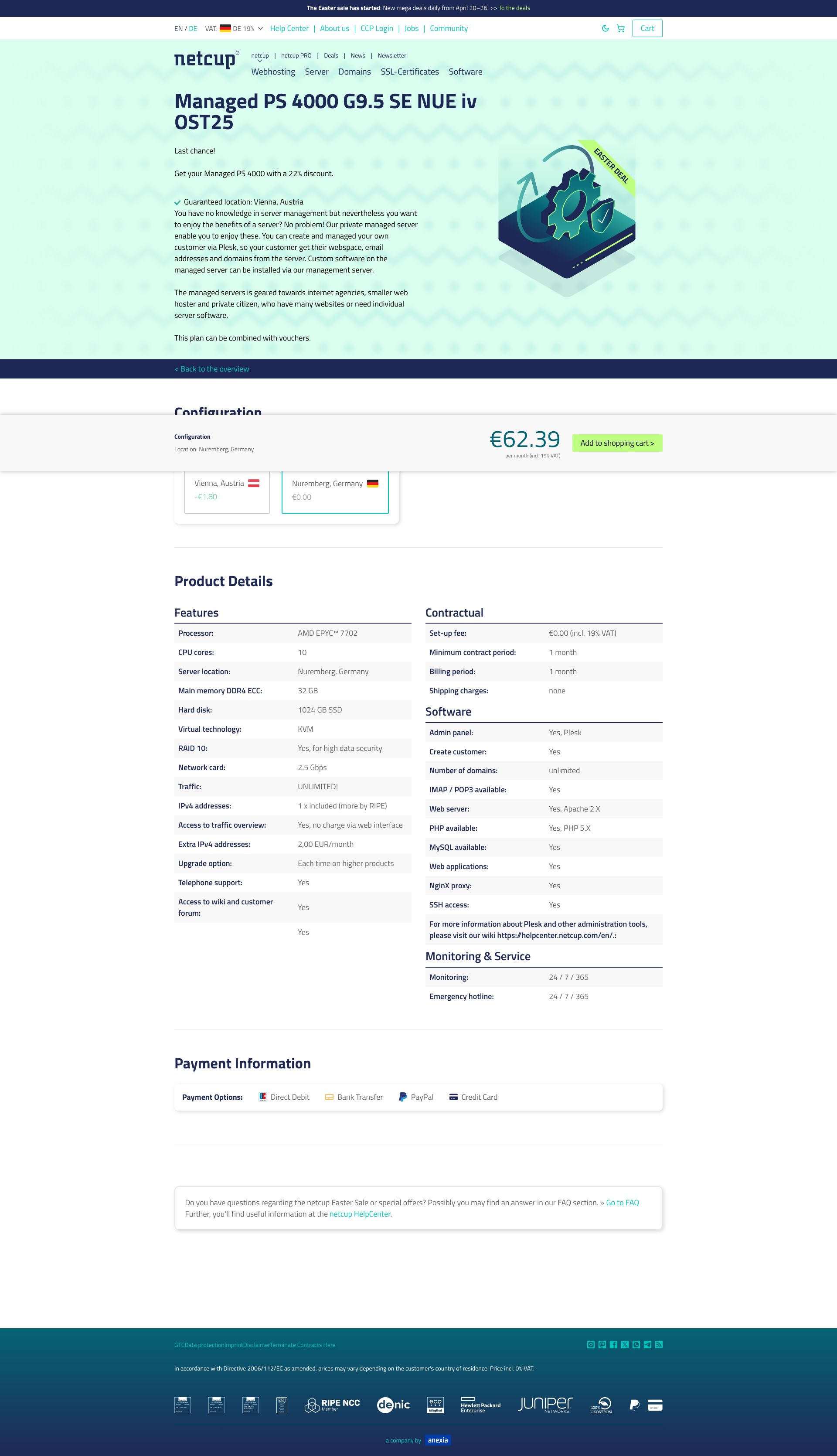Open the Help Center link
The height and width of the screenshot is (1456, 837).
[x=289, y=28]
